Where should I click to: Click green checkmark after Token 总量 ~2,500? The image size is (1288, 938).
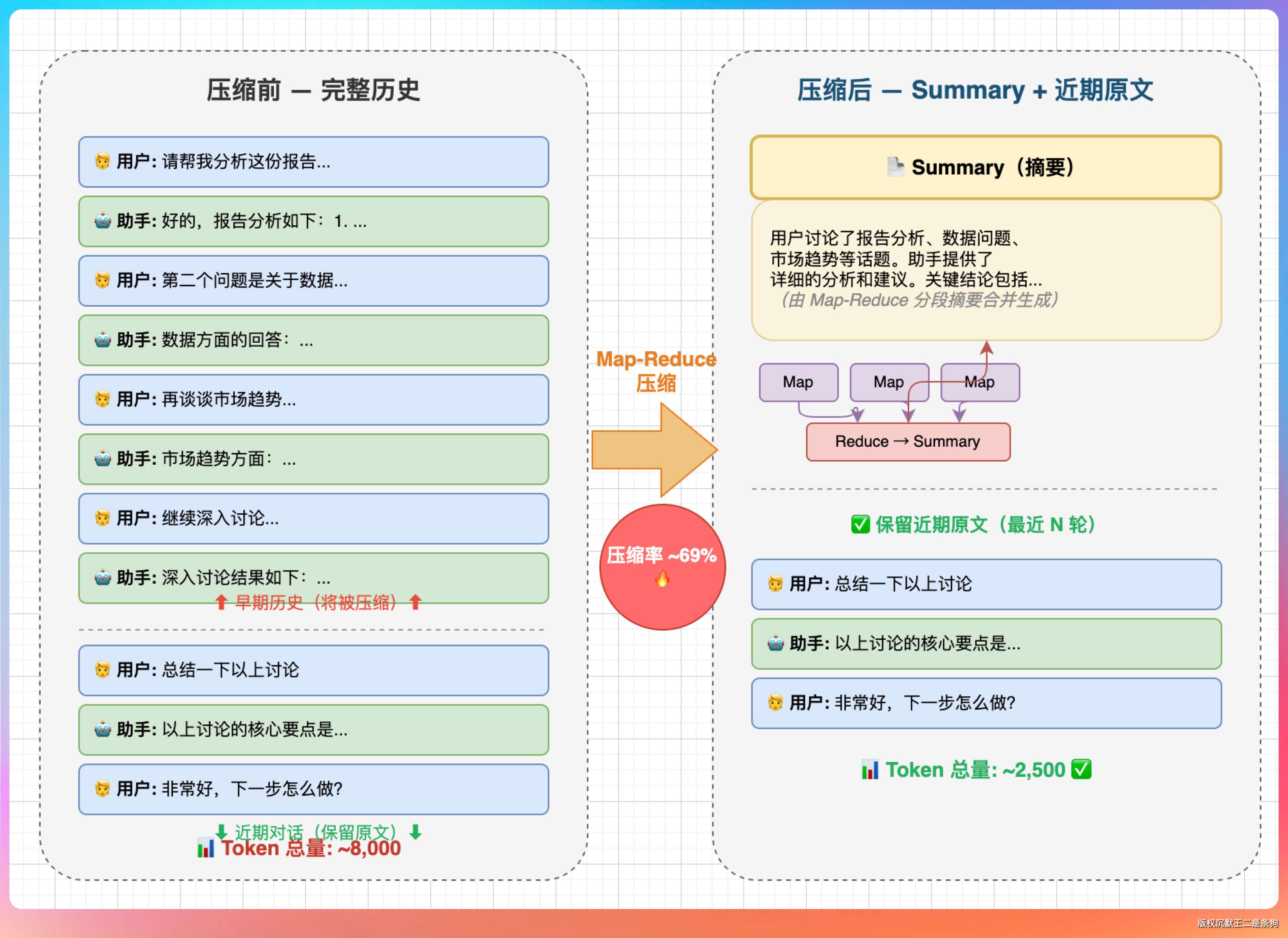point(1081,770)
